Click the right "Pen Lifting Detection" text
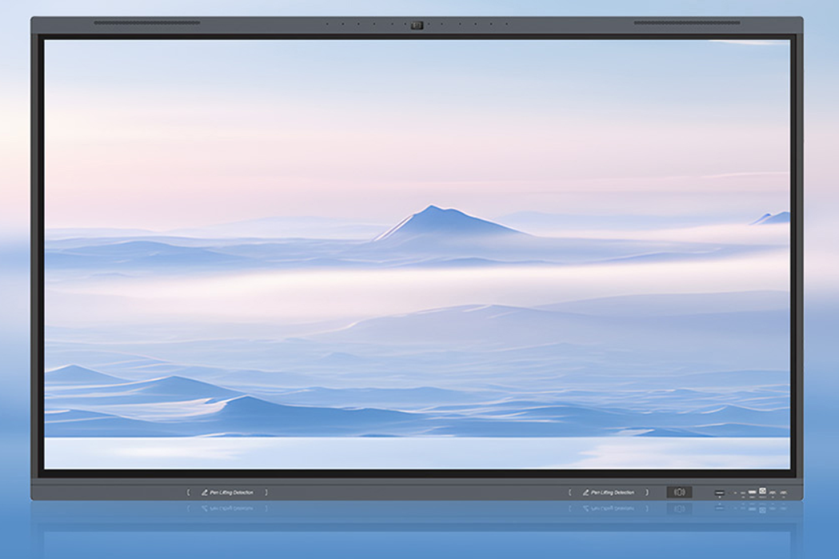The height and width of the screenshot is (559, 839). (x=612, y=492)
